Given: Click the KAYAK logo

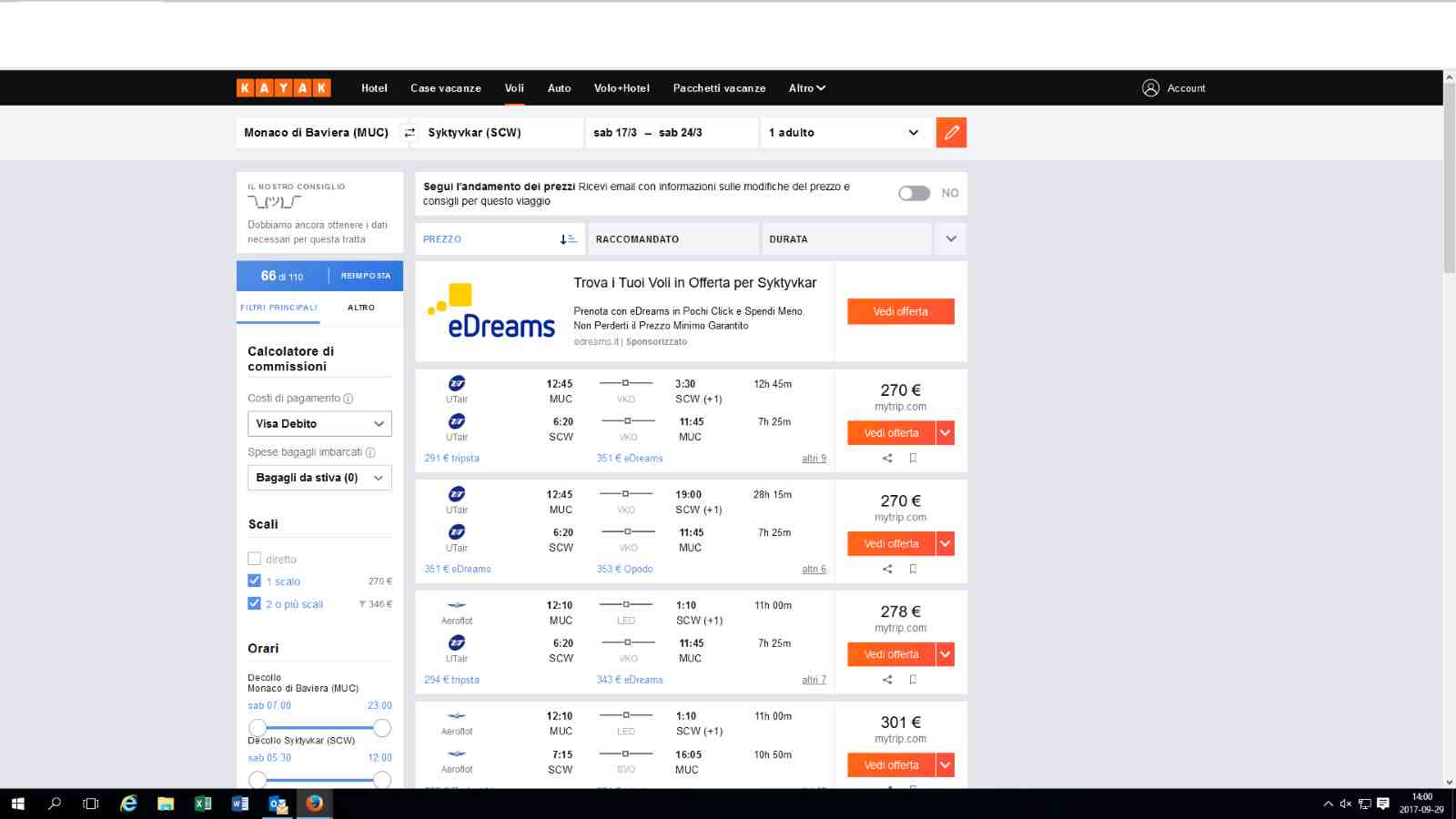Looking at the screenshot, I should tap(284, 88).
